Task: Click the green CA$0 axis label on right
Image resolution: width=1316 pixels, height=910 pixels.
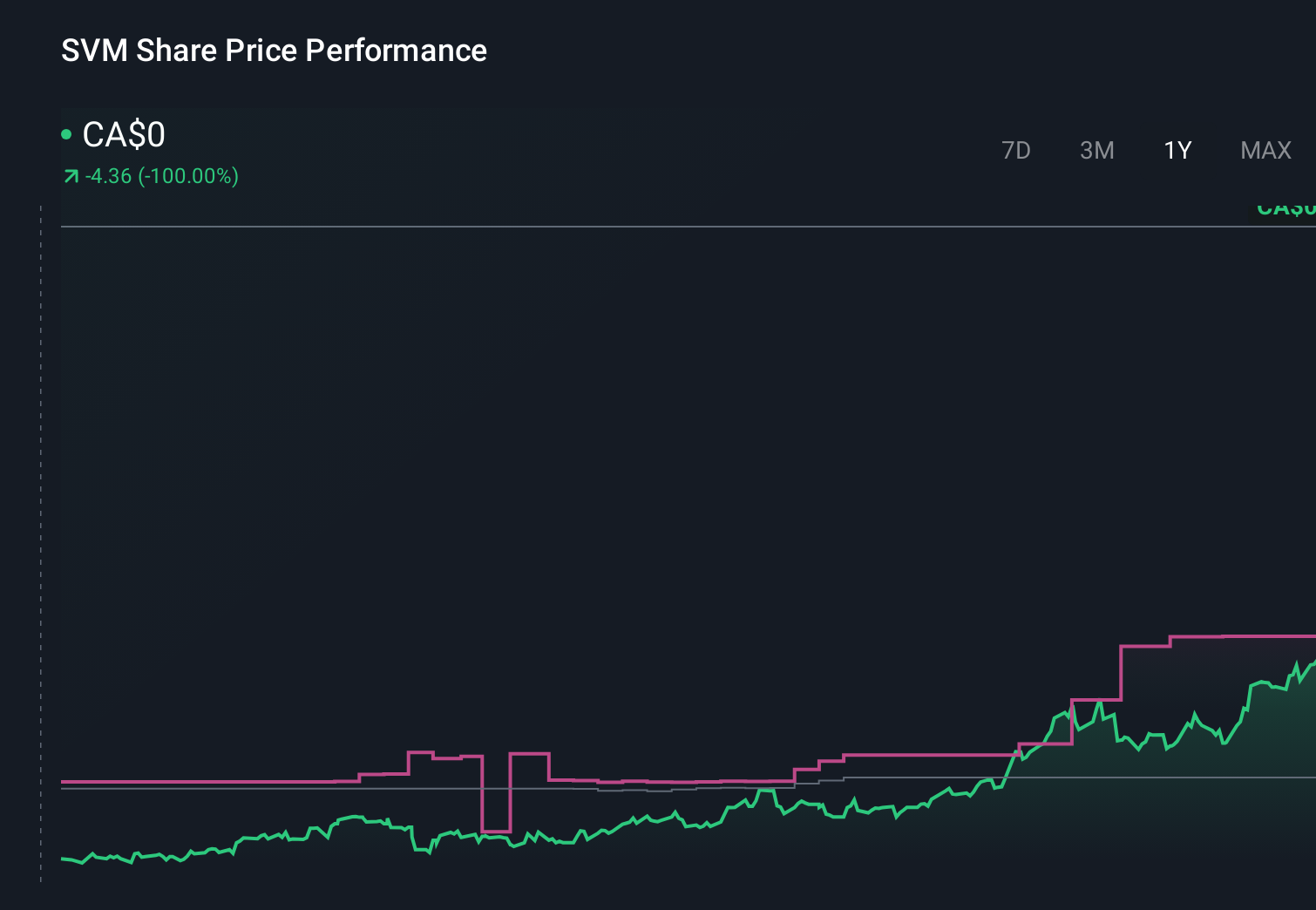Action: click(x=1290, y=207)
